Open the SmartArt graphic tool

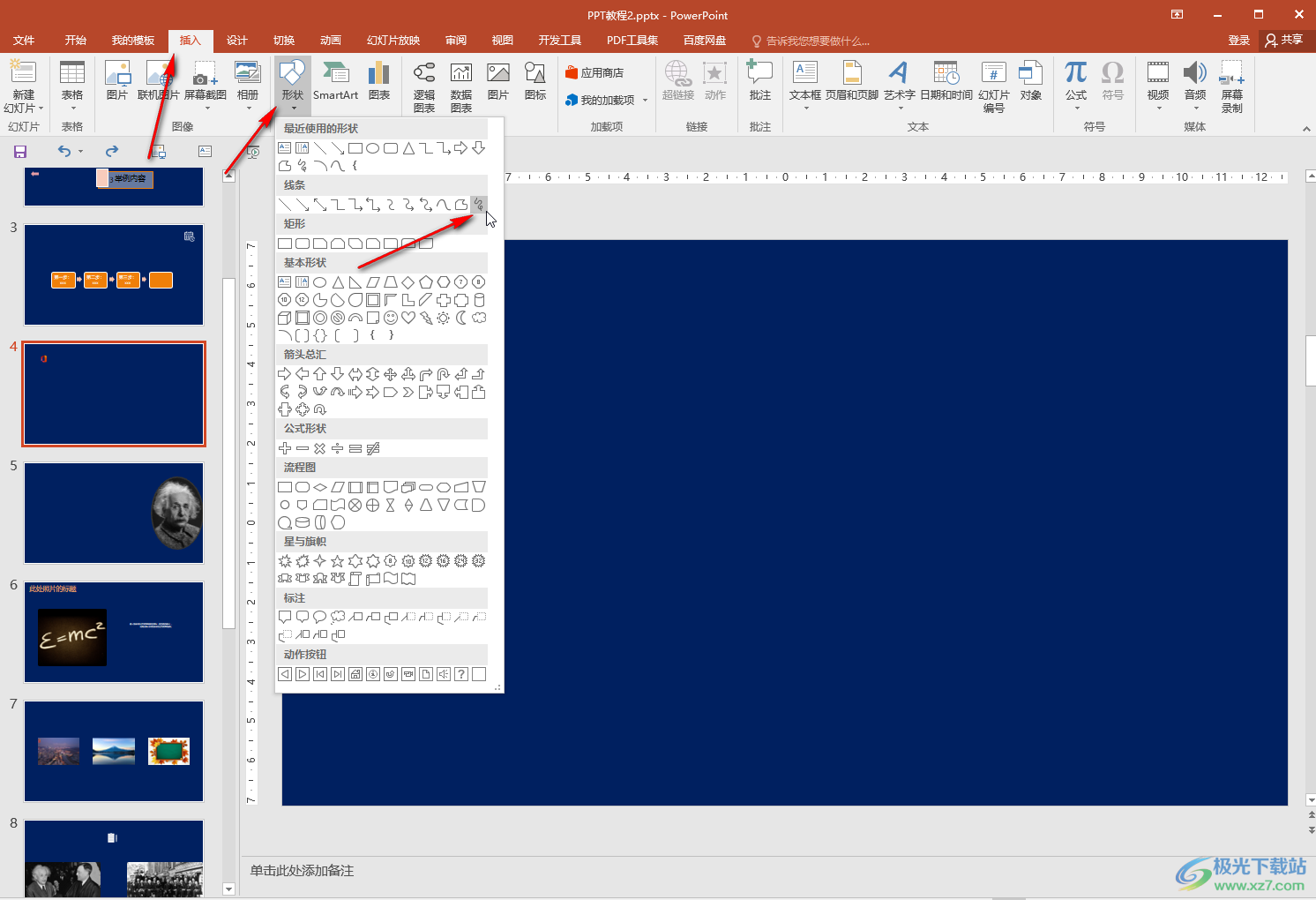(x=335, y=81)
